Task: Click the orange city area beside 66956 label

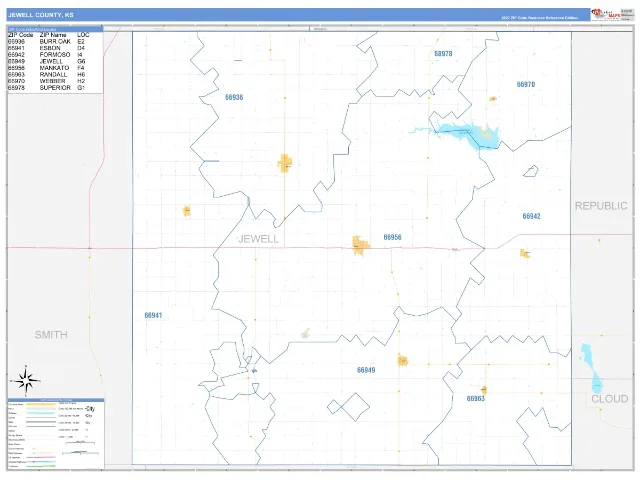Action: pyautogui.click(x=361, y=246)
